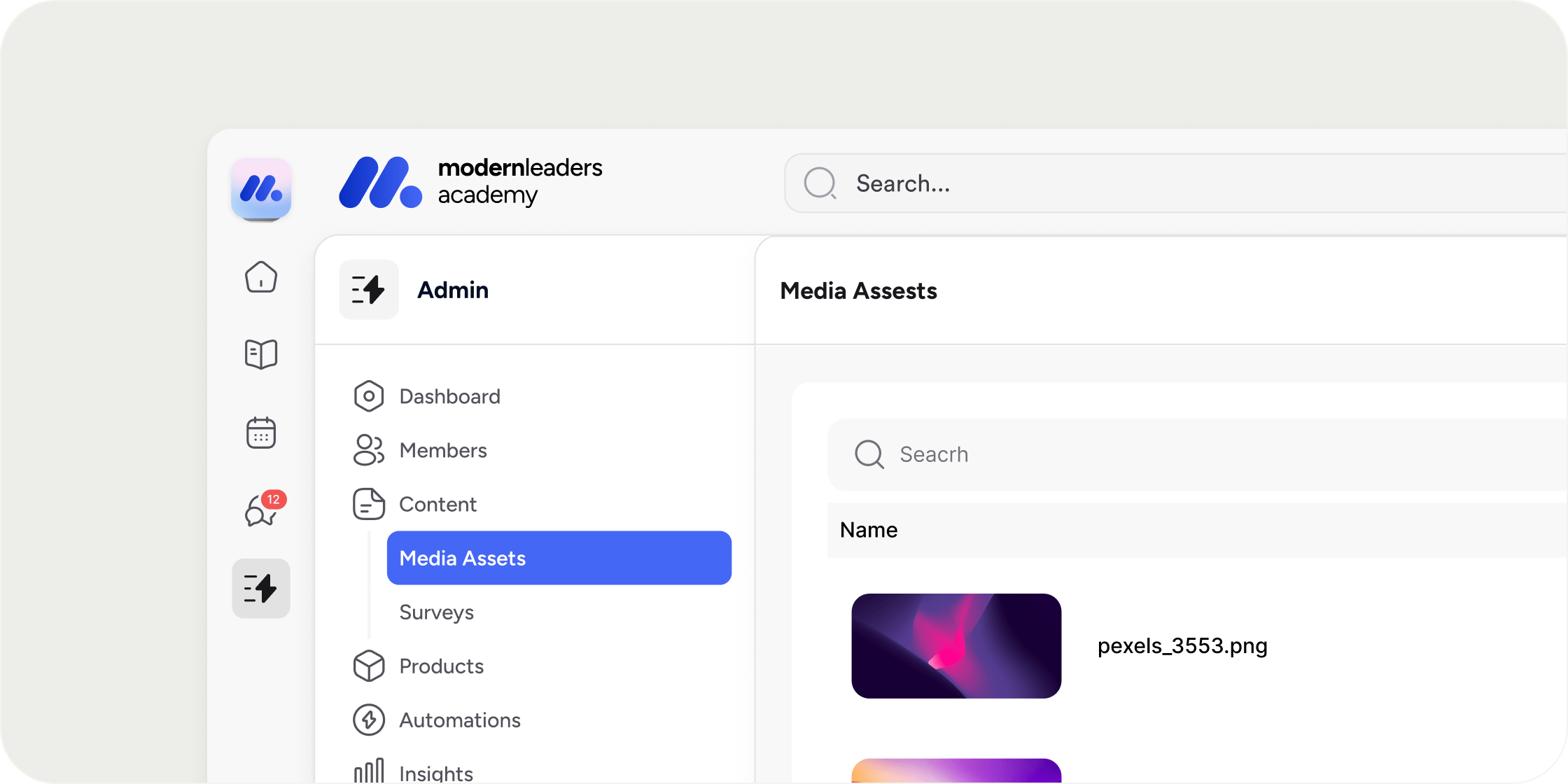Click the Products box icon
The image size is (1568, 784).
click(x=369, y=666)
